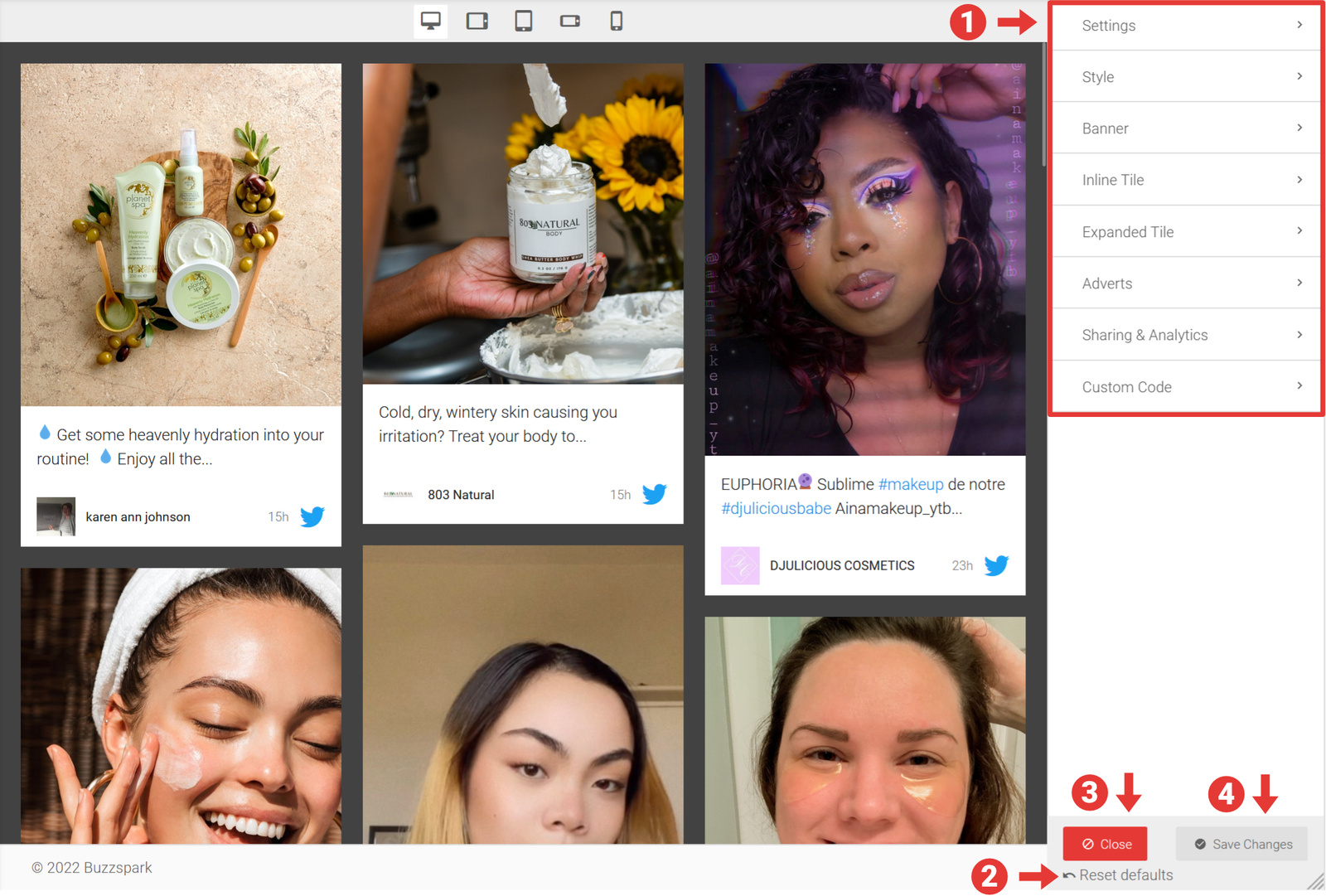Switch to tablet landscape preview

[477, 21]
